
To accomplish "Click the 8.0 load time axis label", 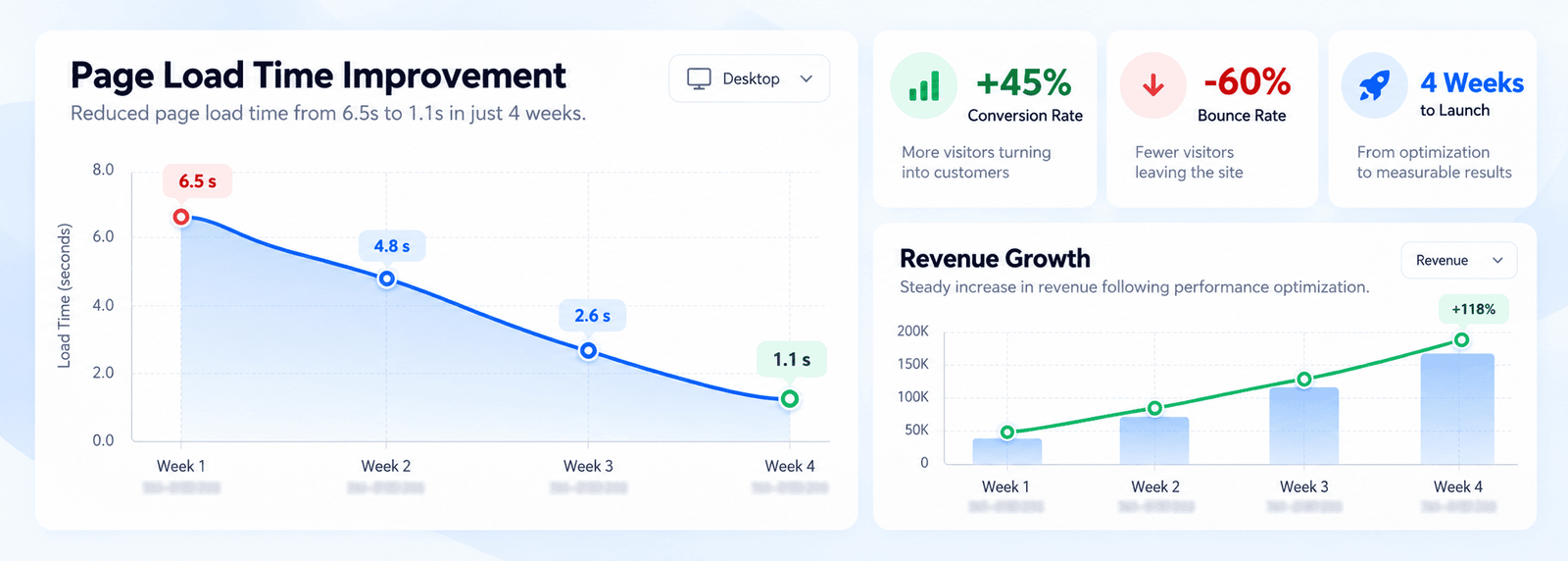I will point(103,170).
